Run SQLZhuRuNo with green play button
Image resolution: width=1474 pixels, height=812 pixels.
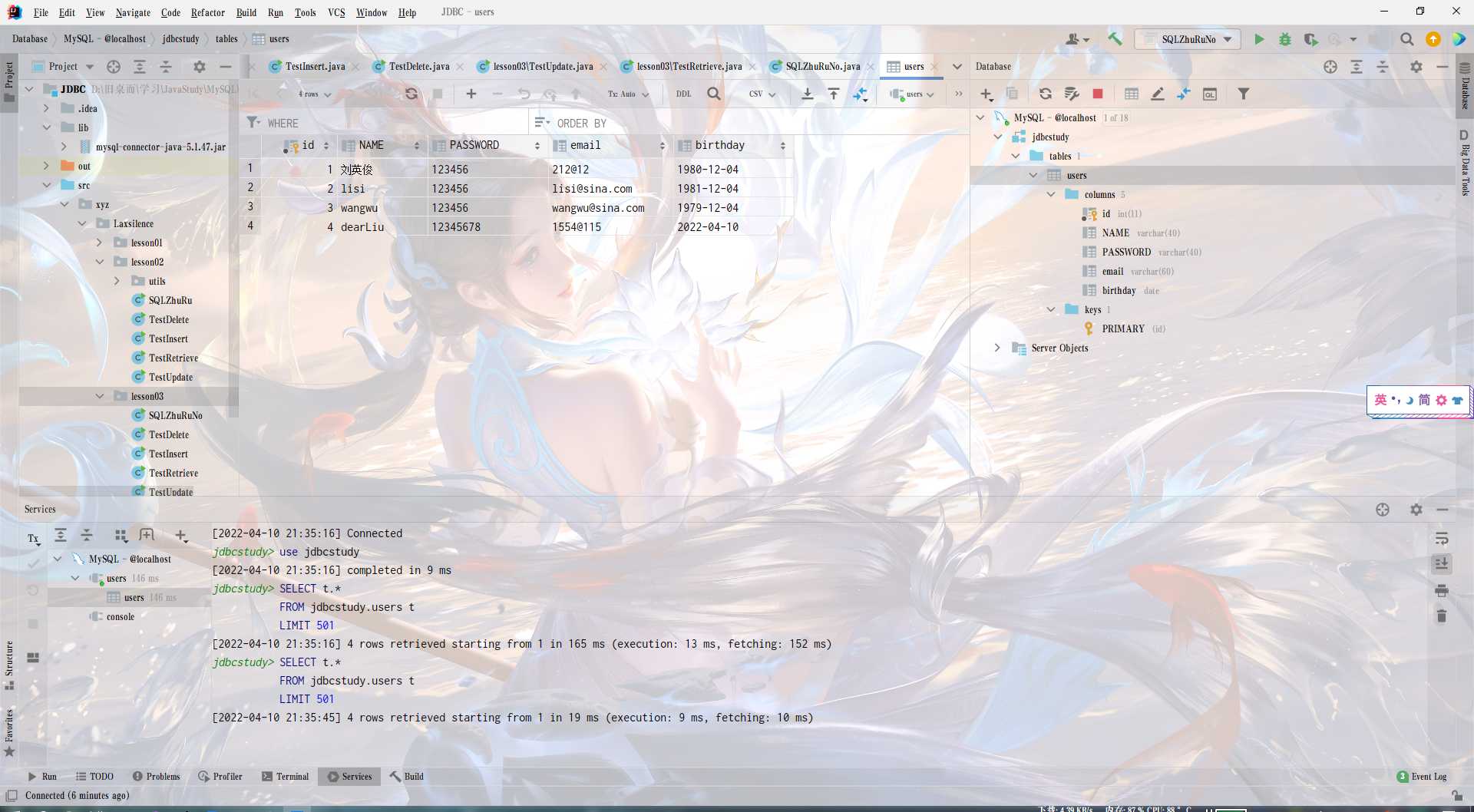tap(1259, 39)
